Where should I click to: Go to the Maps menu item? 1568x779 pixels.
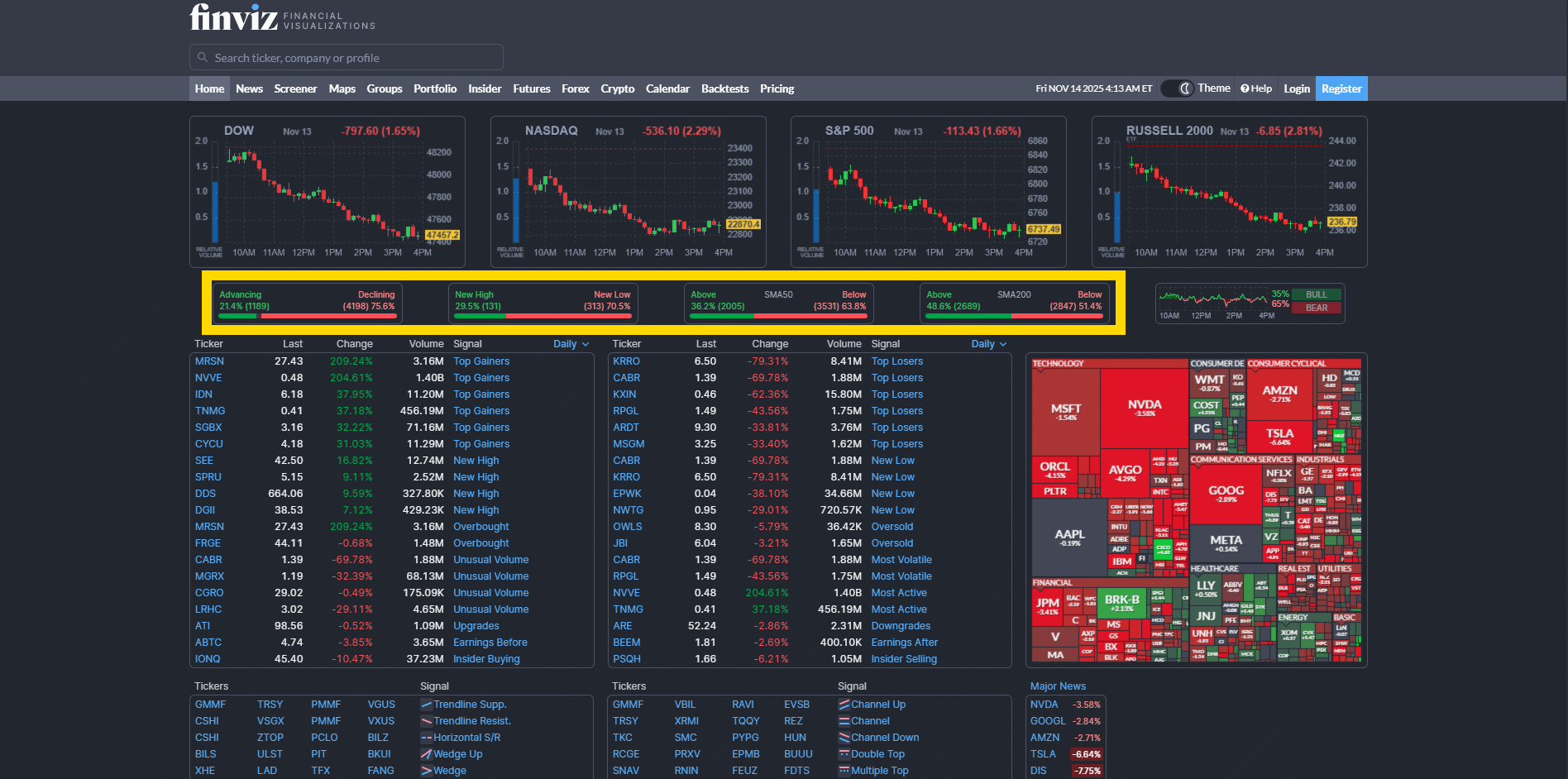click(x=342, y=88)
